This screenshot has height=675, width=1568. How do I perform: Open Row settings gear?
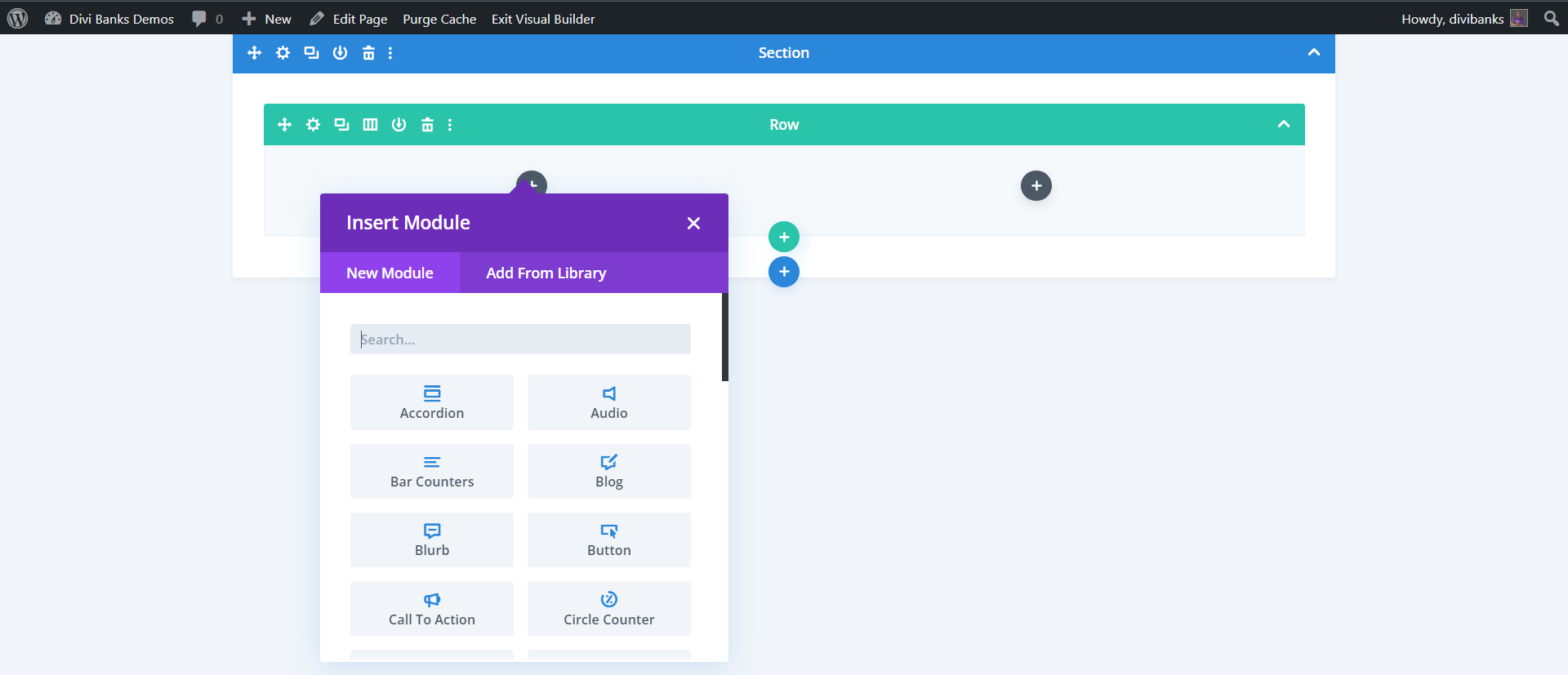click(313, 125)
